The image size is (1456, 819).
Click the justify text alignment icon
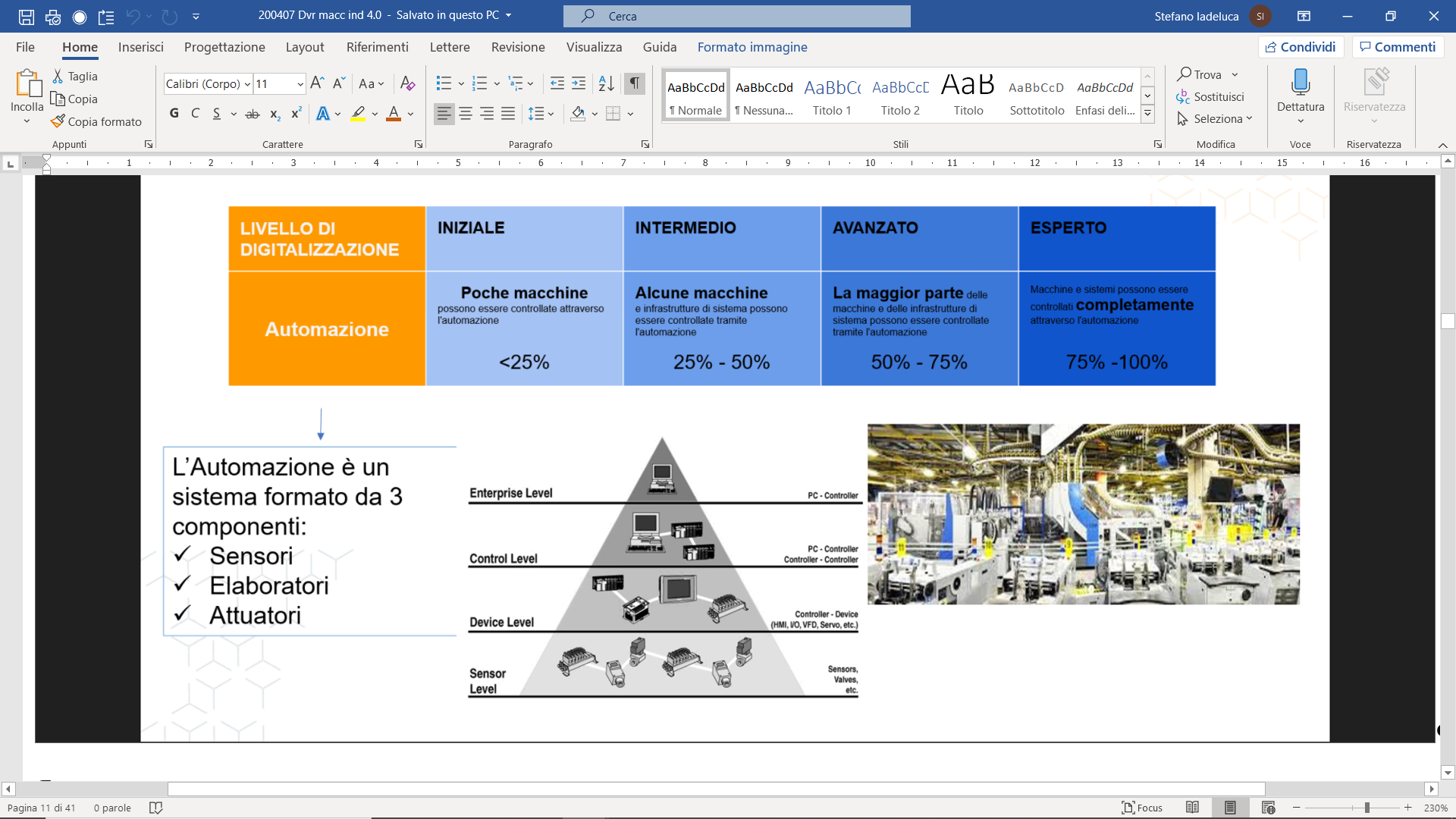[x=508, y=114]
